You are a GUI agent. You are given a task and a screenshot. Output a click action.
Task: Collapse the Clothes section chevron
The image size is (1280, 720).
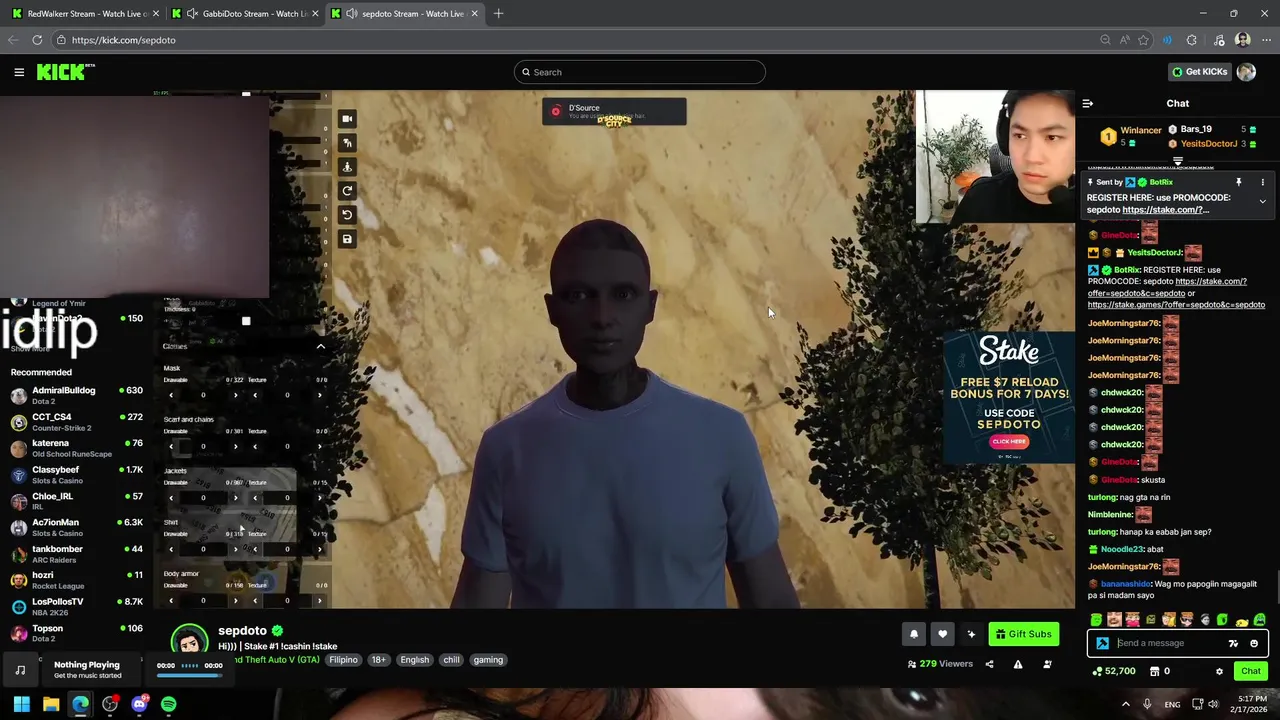(x=320, y=346)
